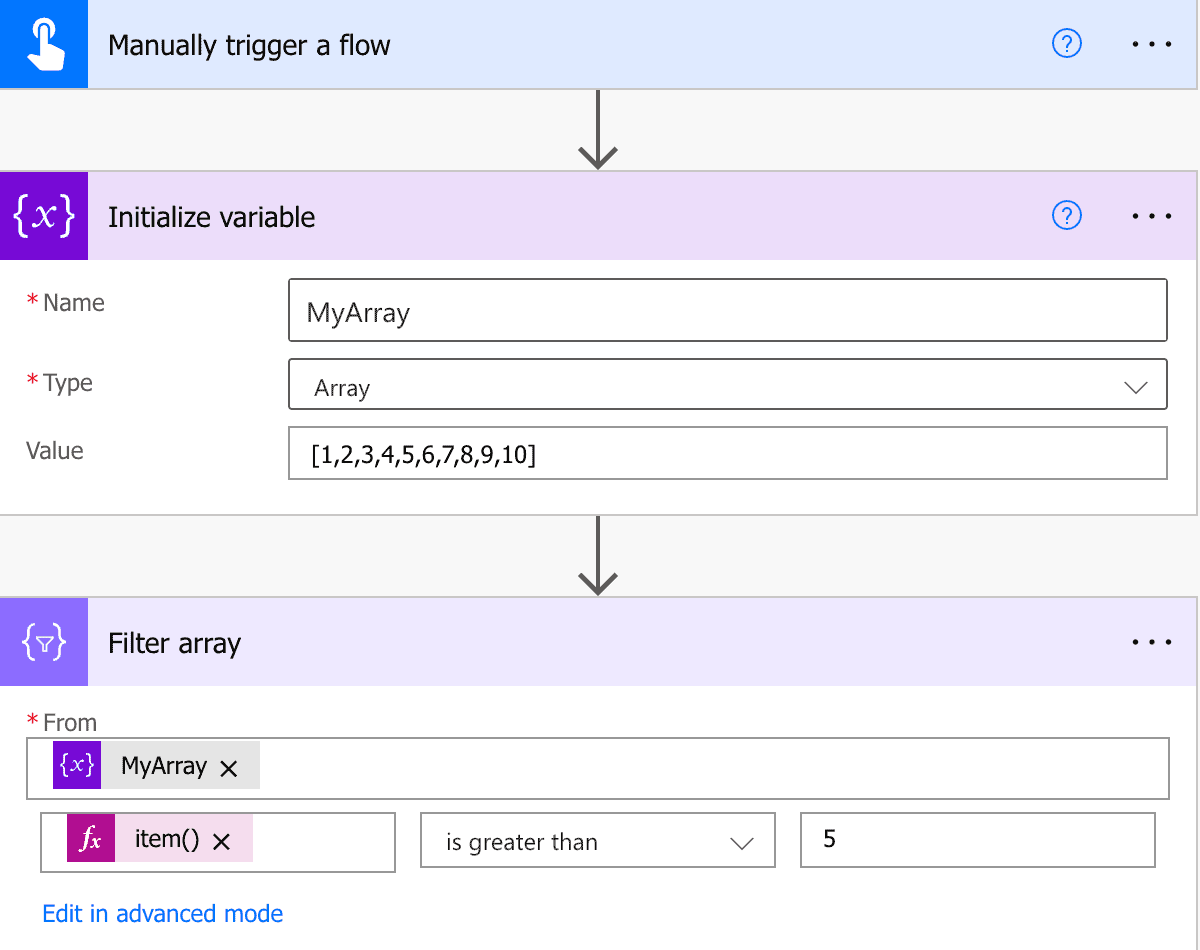Open help for Manually trigger a flow
This screenshot has width=1200, height=950.
tap(1066, 43)
